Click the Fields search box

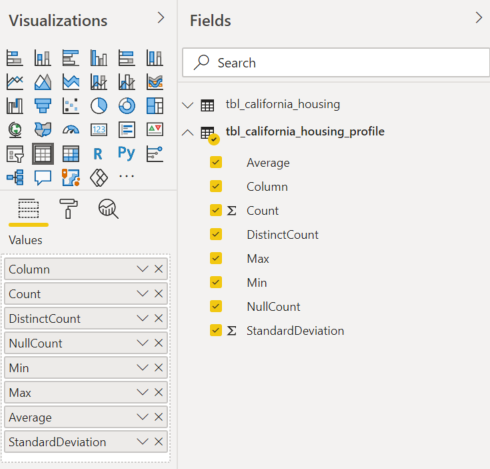(x=336, y=63)
